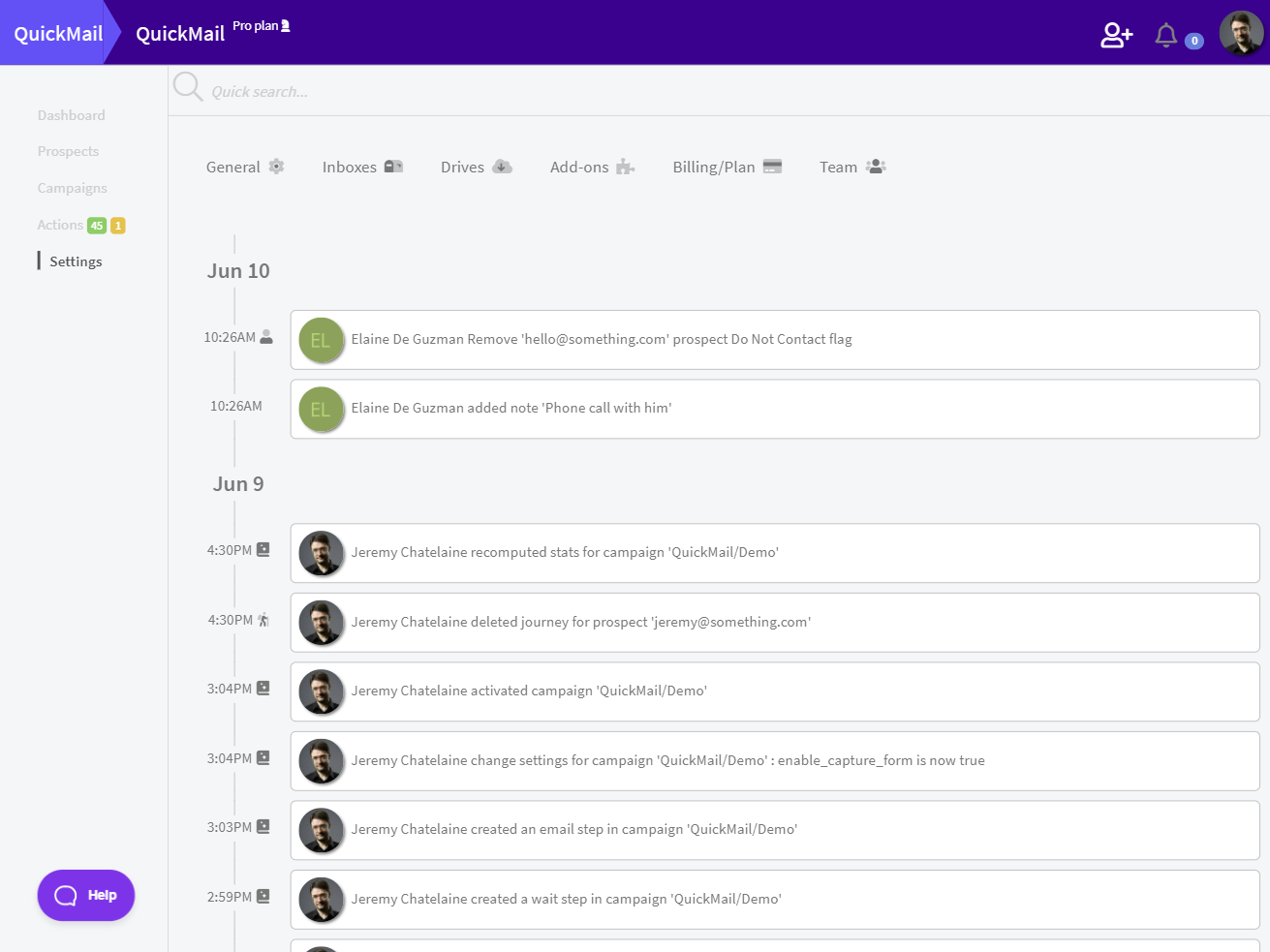Image resolution: width=1270 pixels, height=952 pixels.
Task: Click Jeremy's avatar on wait step entry
Action: point(321,900)
